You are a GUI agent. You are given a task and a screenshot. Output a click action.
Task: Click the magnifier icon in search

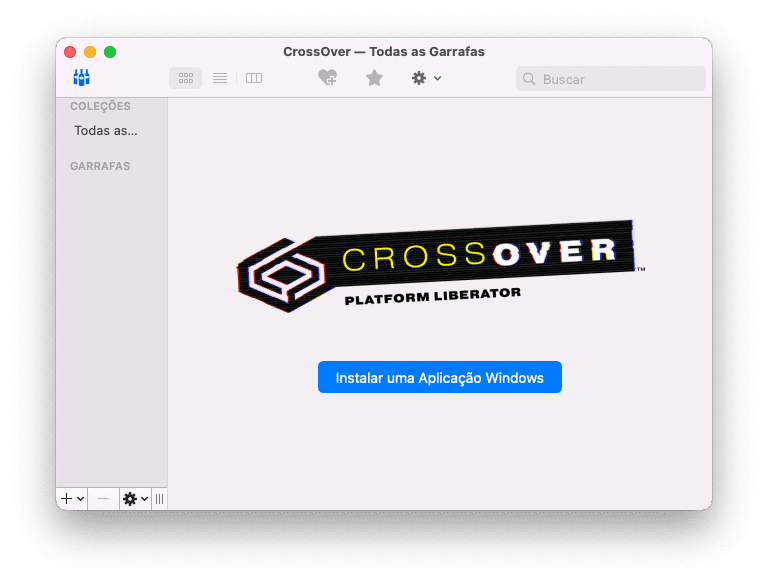click(x=528, y=79)
